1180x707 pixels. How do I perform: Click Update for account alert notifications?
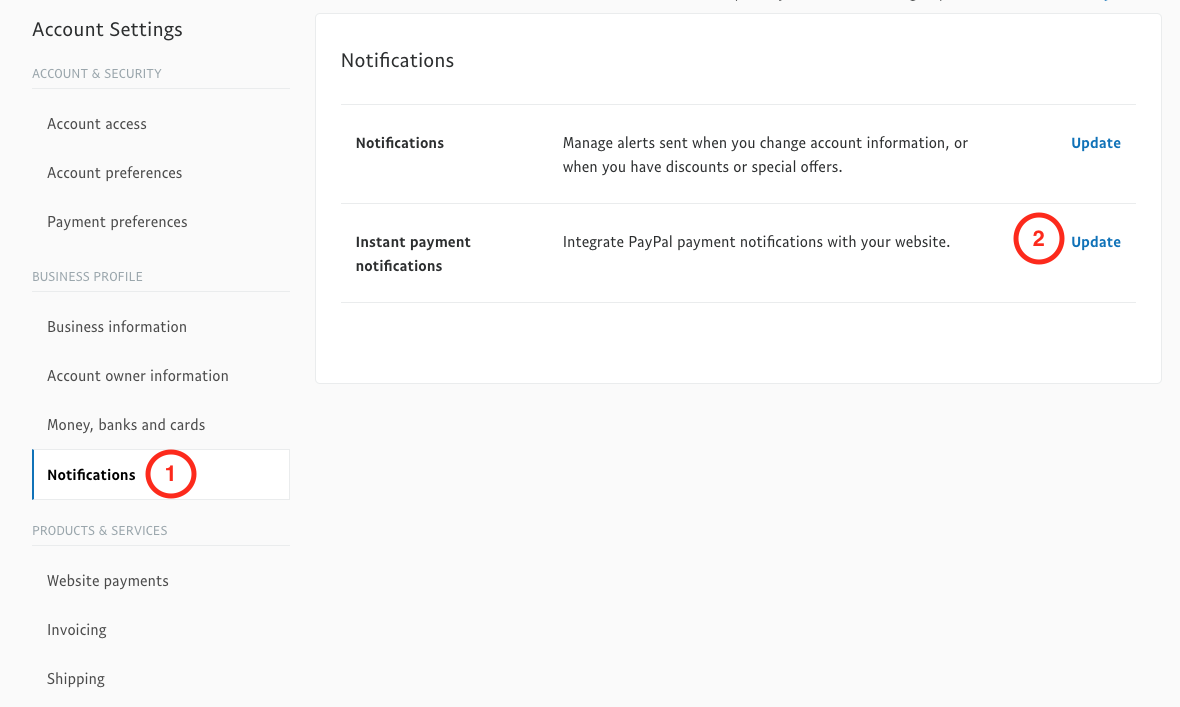(1095, 143)
